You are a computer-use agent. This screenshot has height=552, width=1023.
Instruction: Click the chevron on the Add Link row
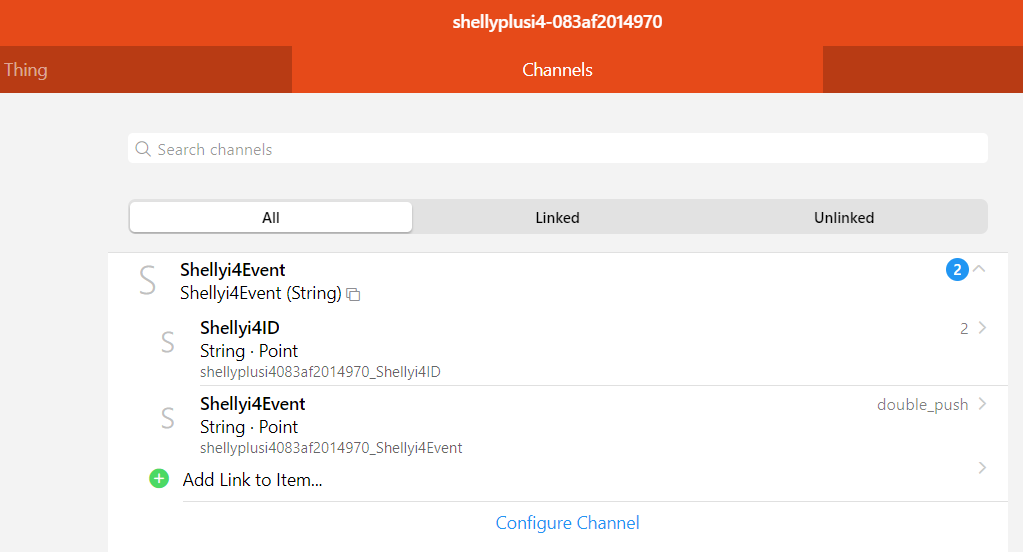pos(982,468)
